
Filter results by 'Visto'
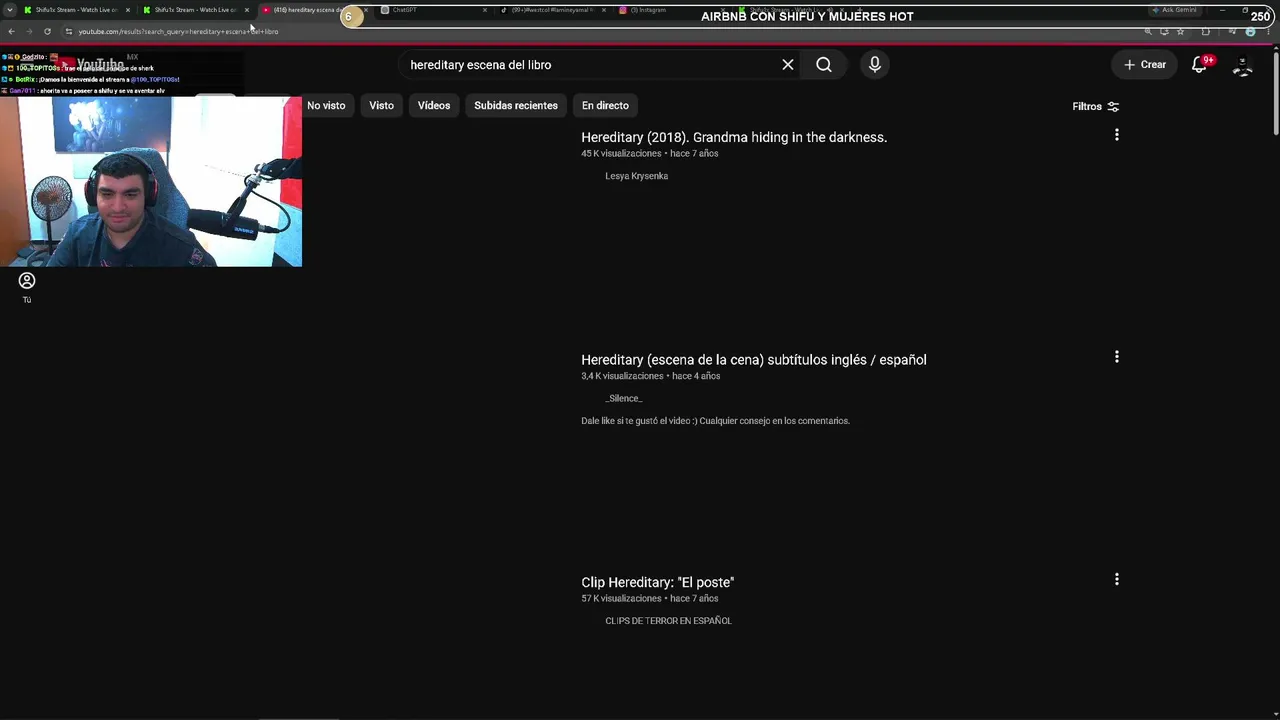(381, 106)
